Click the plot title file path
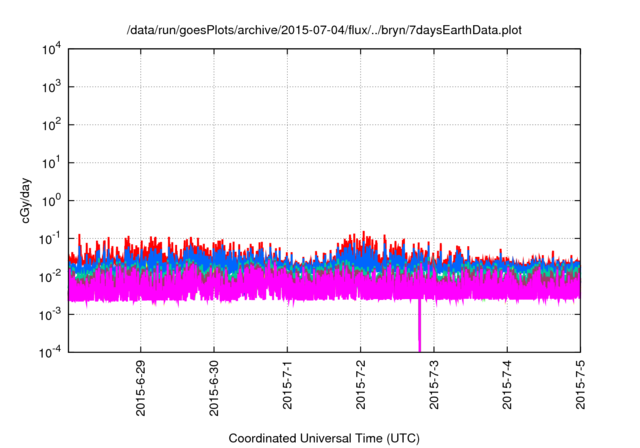This screenshot has height=448, width=640. click(x=324, y=30)
